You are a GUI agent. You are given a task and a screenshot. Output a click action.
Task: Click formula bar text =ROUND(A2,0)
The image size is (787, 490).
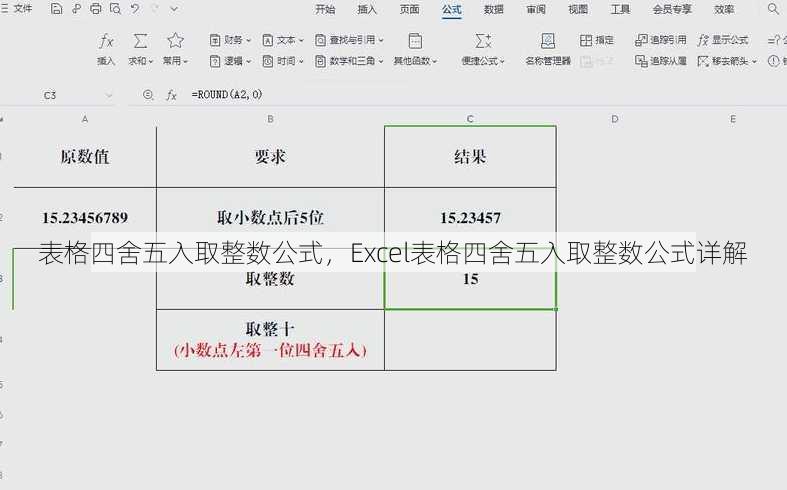click(x=227, y=94)
